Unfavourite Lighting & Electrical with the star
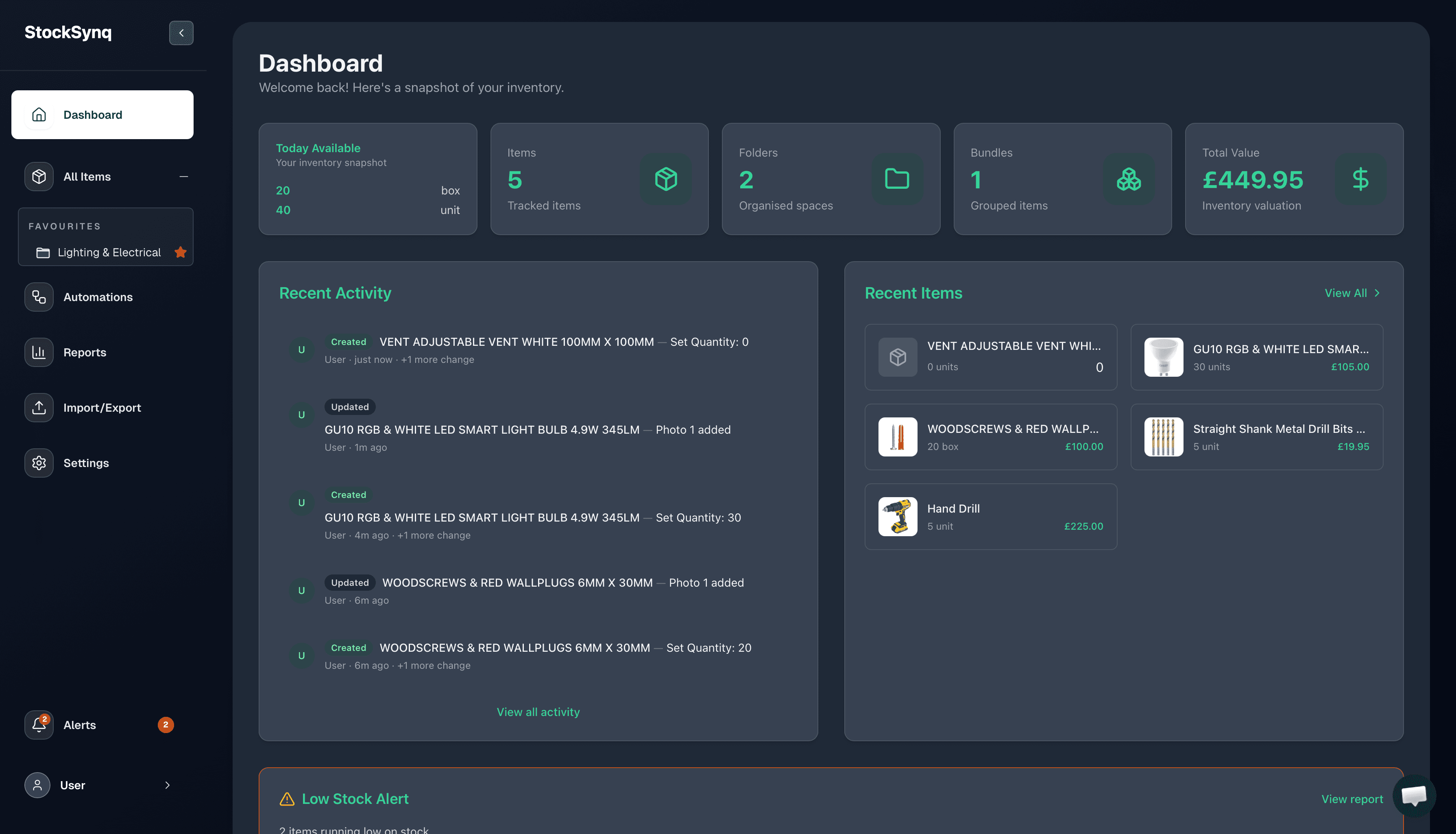The width and height of the screenshot is (1456, 834). tap(180, 252)
